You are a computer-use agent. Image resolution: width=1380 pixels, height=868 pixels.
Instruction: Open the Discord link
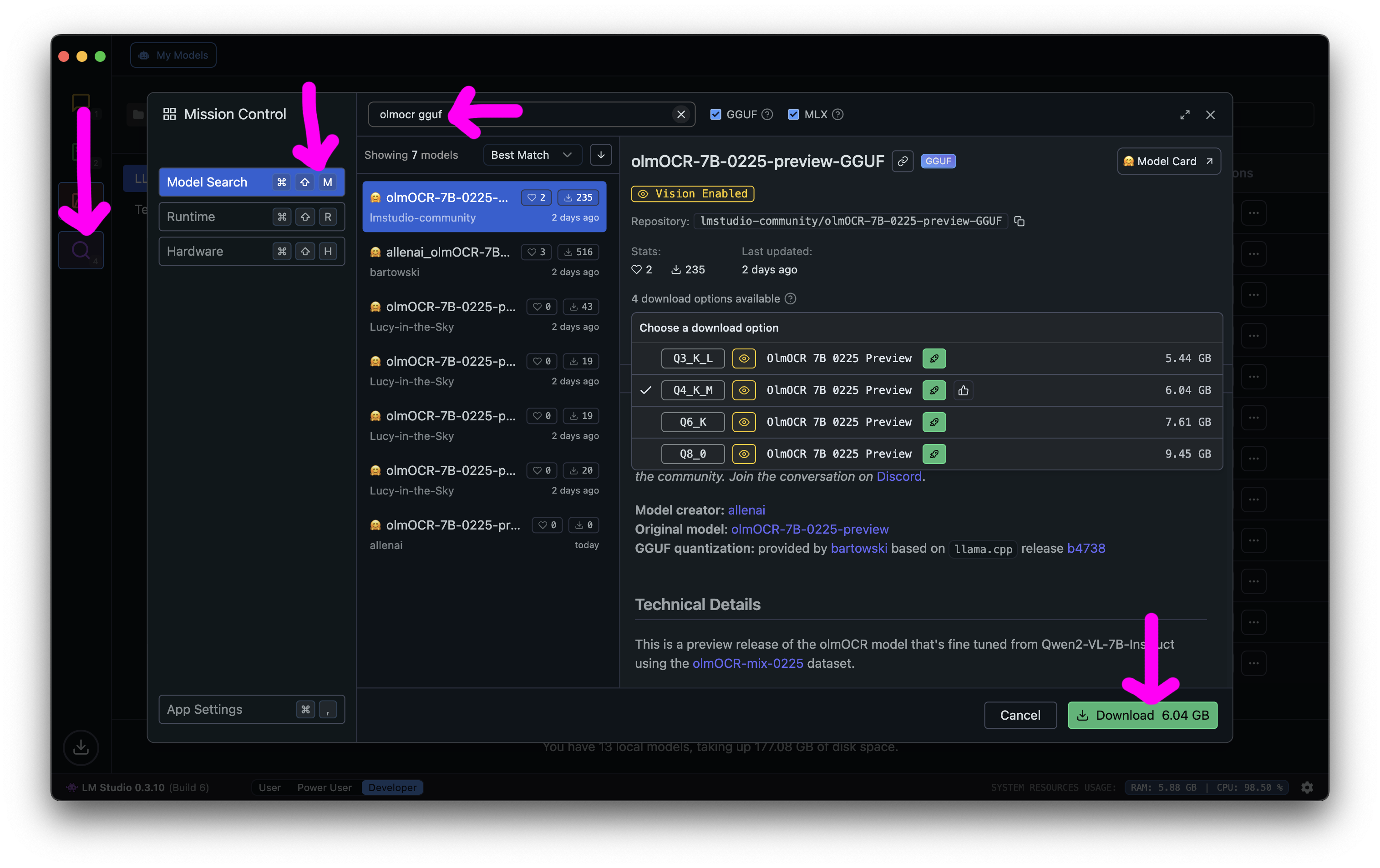pos(898,477)
